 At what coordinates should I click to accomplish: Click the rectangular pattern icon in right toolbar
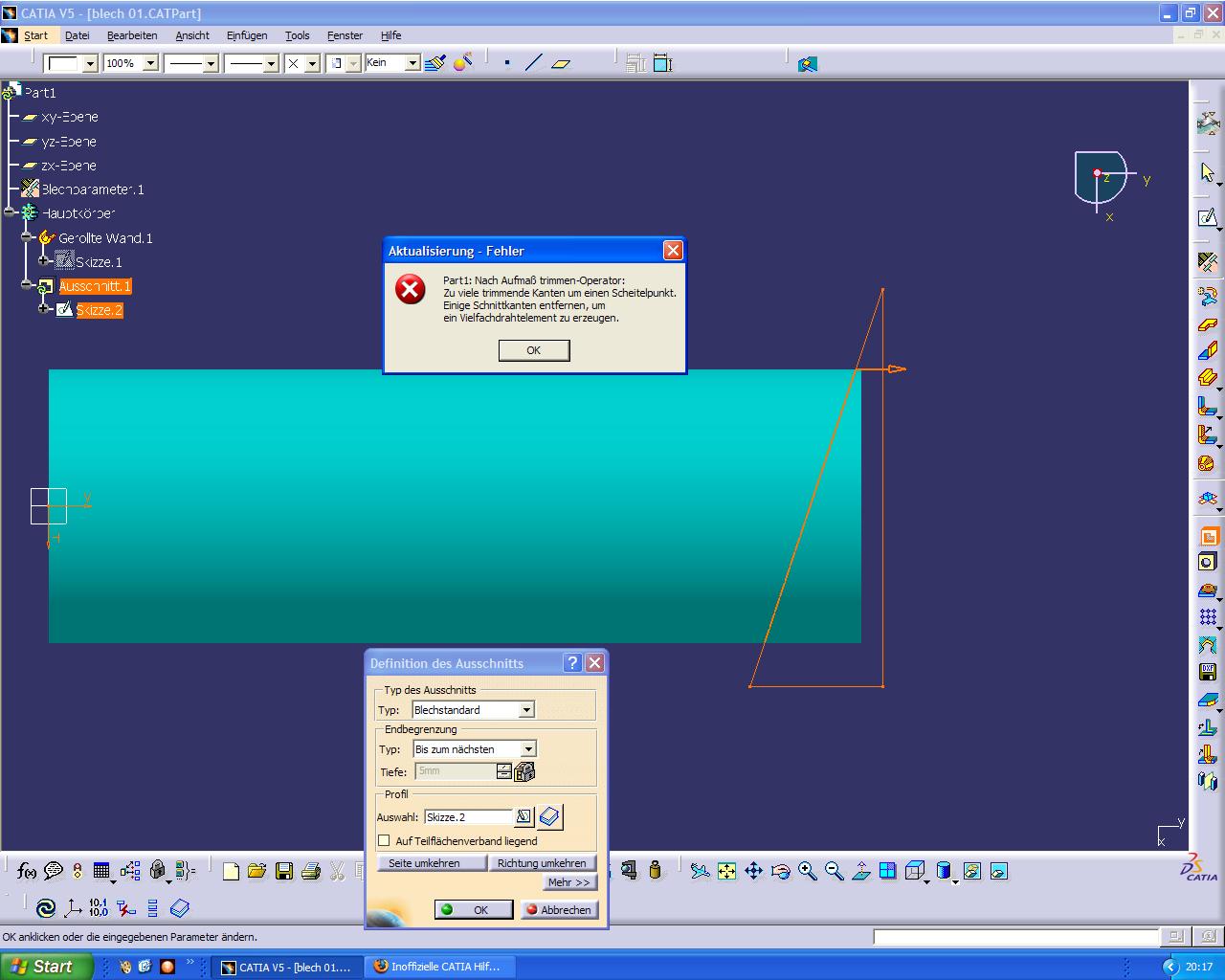(x=1208, y=617)
